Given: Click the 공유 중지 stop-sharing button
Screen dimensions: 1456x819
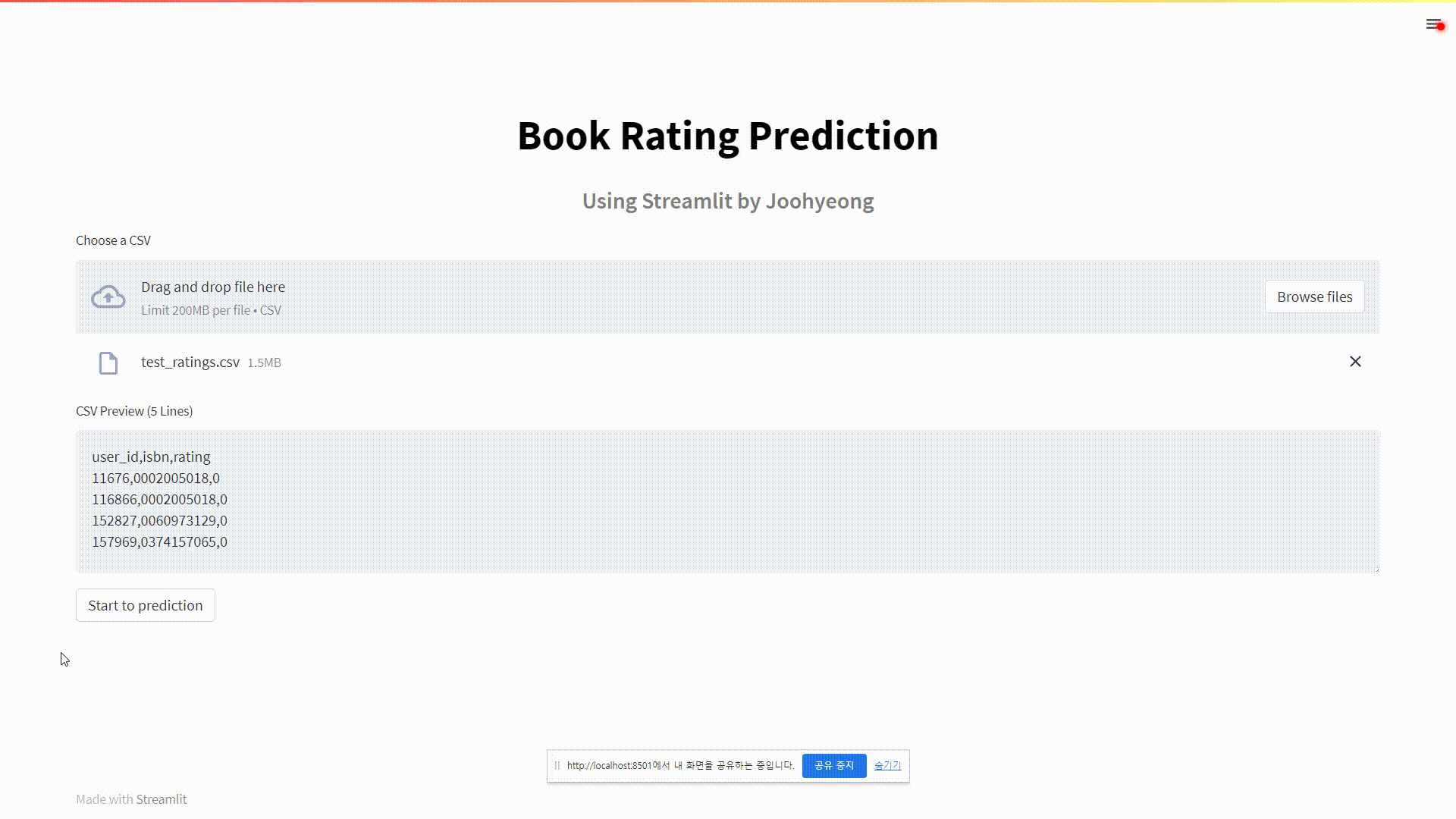Looking at the screenshot, I should tap(833, 765).
